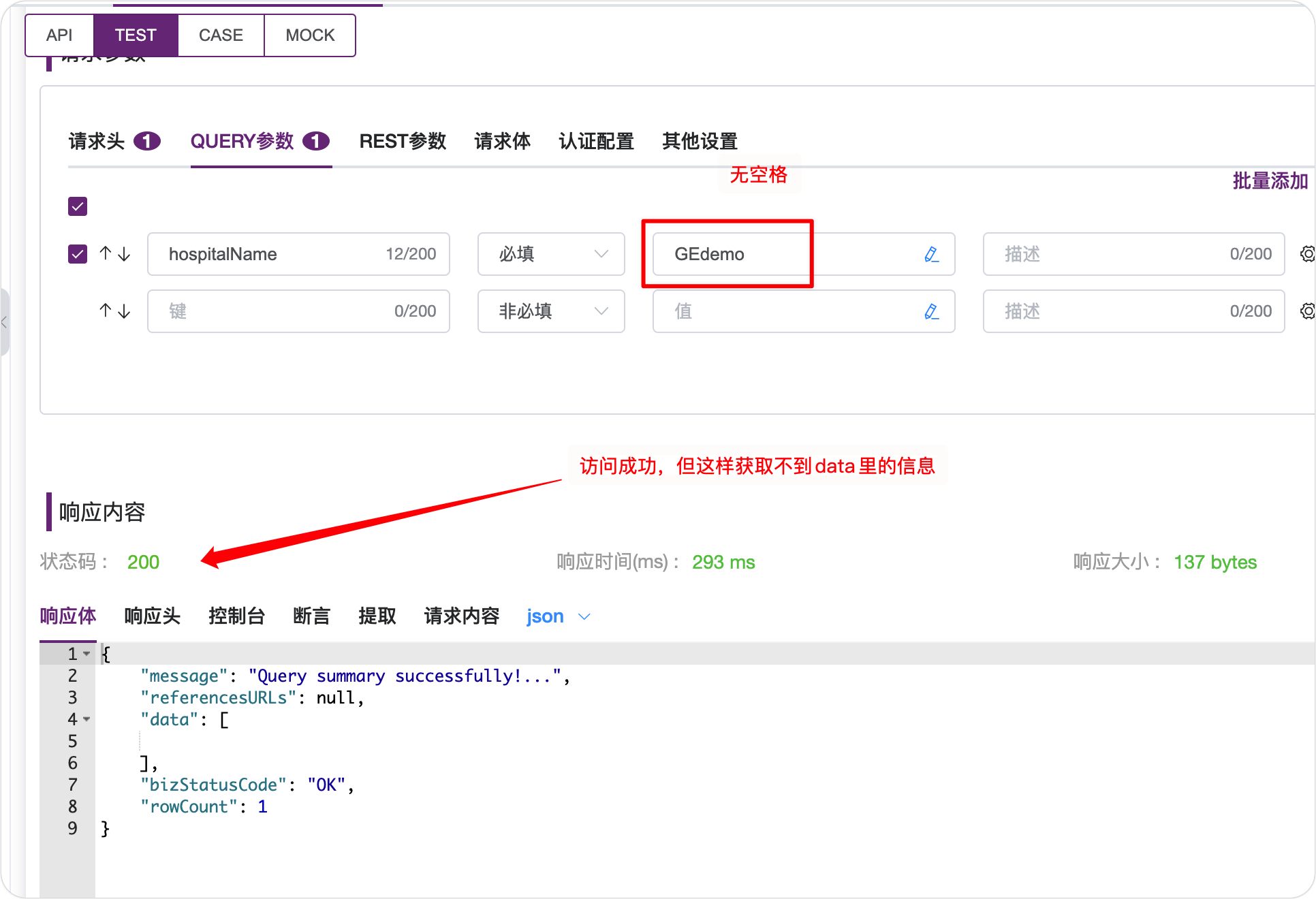
Task: Collapse the data array at line 4
Action: (87, 719)
